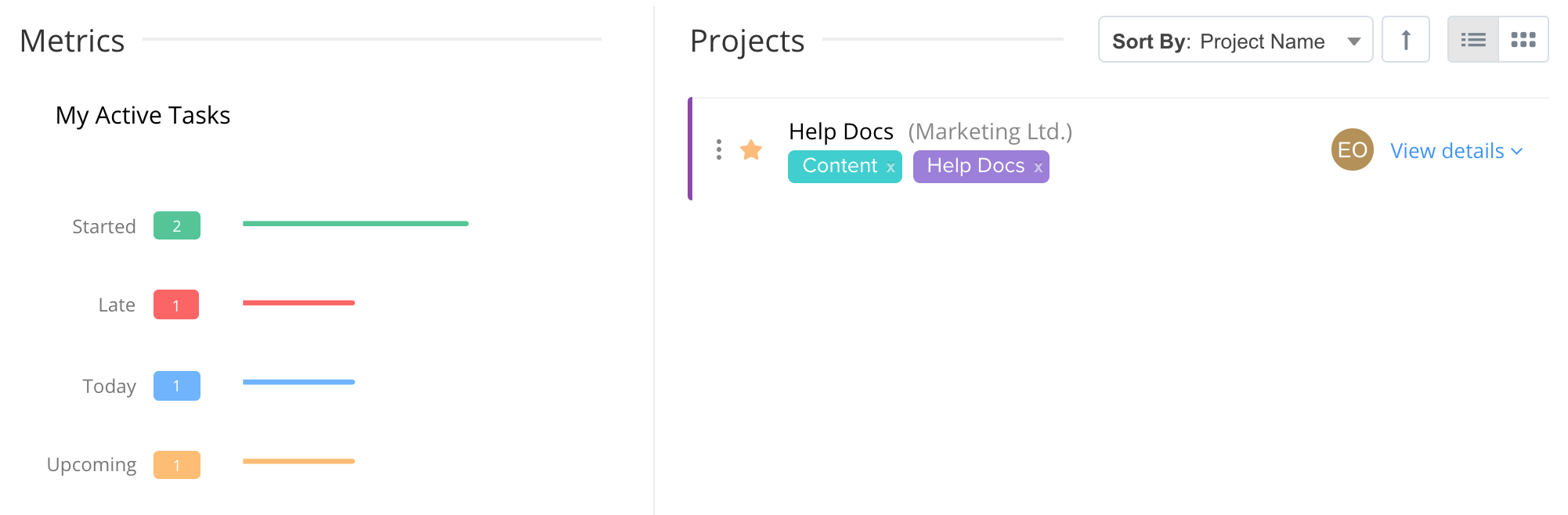The height and width of the screenshot is (515, 1568).
Task: Click the Upcoming count badge
Action: click(177, 465)
